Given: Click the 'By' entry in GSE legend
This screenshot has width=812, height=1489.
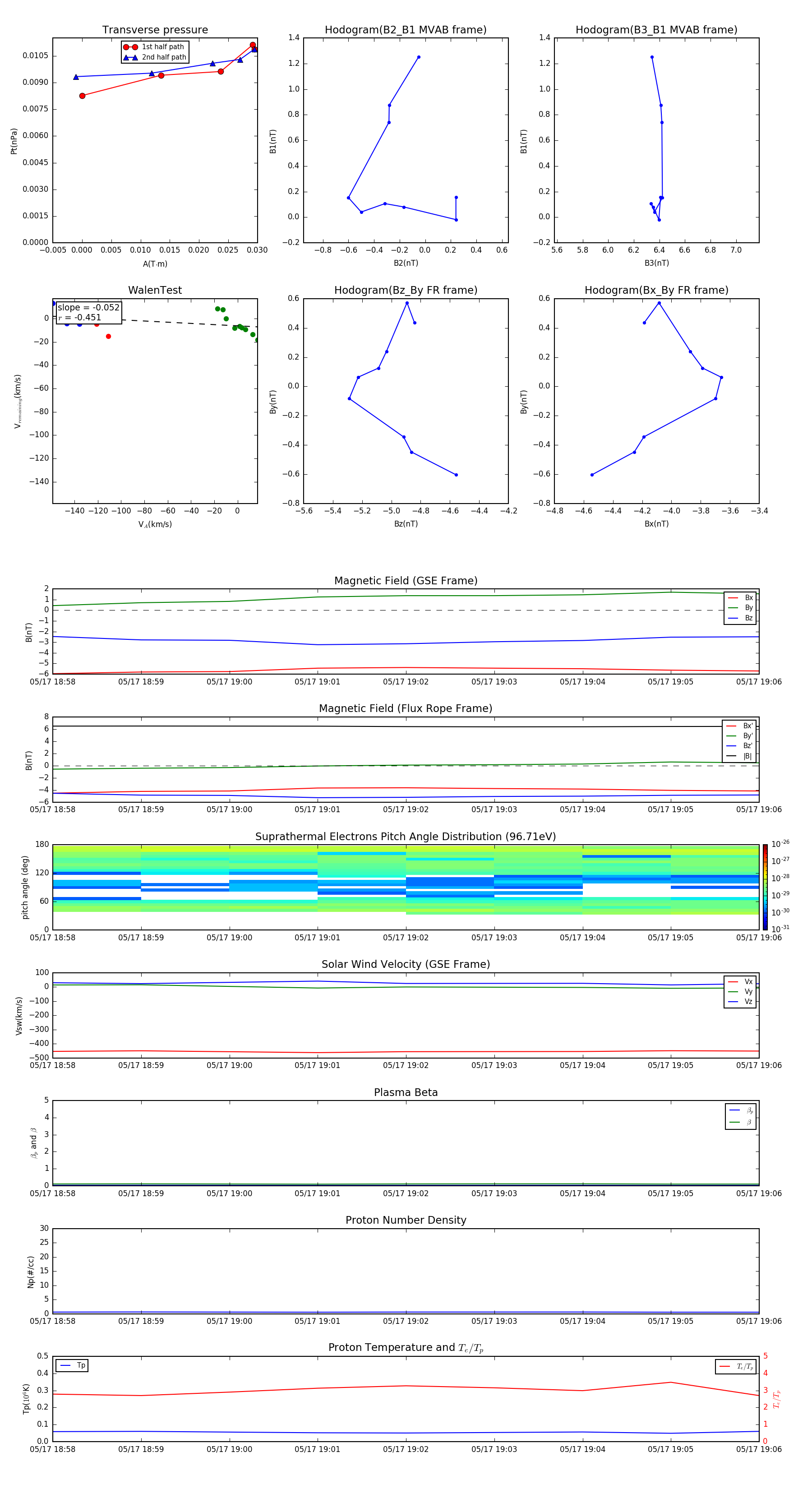Looking at the screenshot, I should [x=741, y=608].
